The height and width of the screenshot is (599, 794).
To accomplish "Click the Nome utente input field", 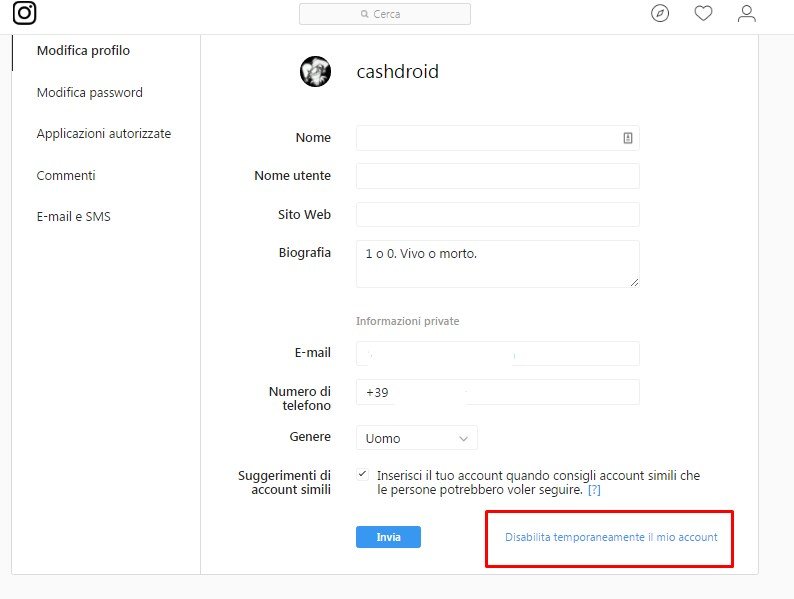I will [x=497, y=176].
